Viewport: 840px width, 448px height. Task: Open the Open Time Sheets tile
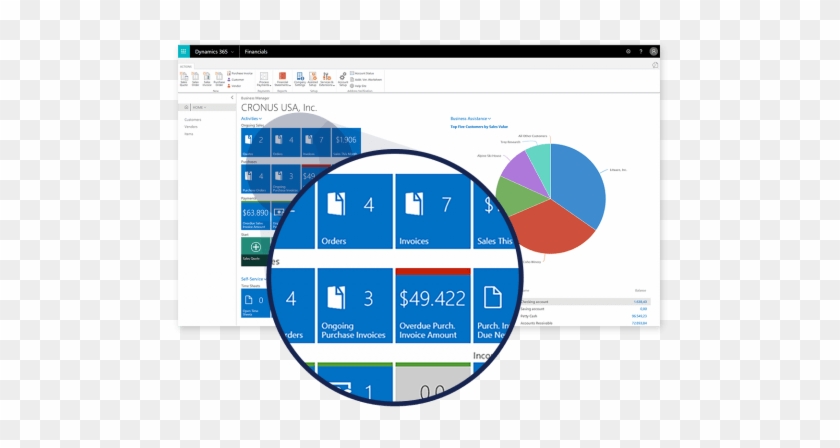point(254,303)
